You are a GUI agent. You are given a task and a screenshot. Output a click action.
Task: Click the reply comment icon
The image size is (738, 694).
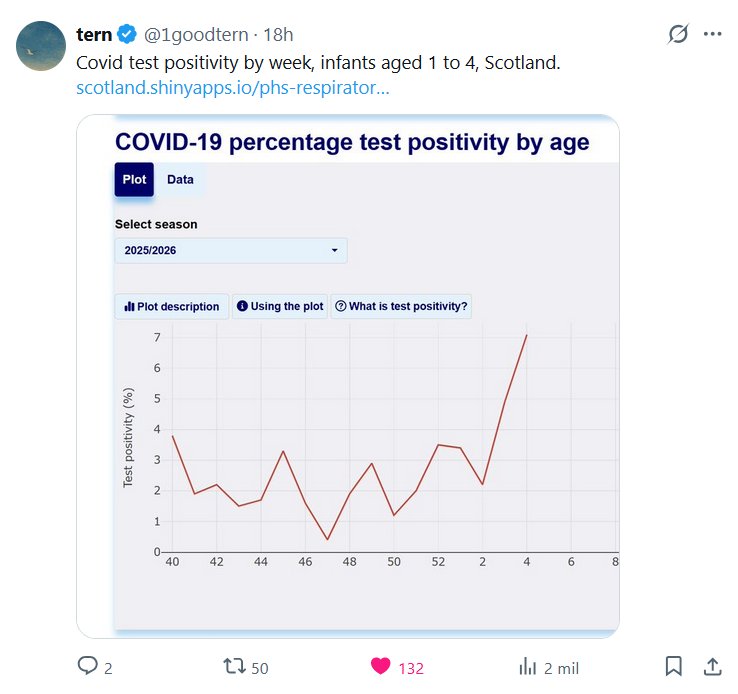pyautogui.click(x=88, y=666)
